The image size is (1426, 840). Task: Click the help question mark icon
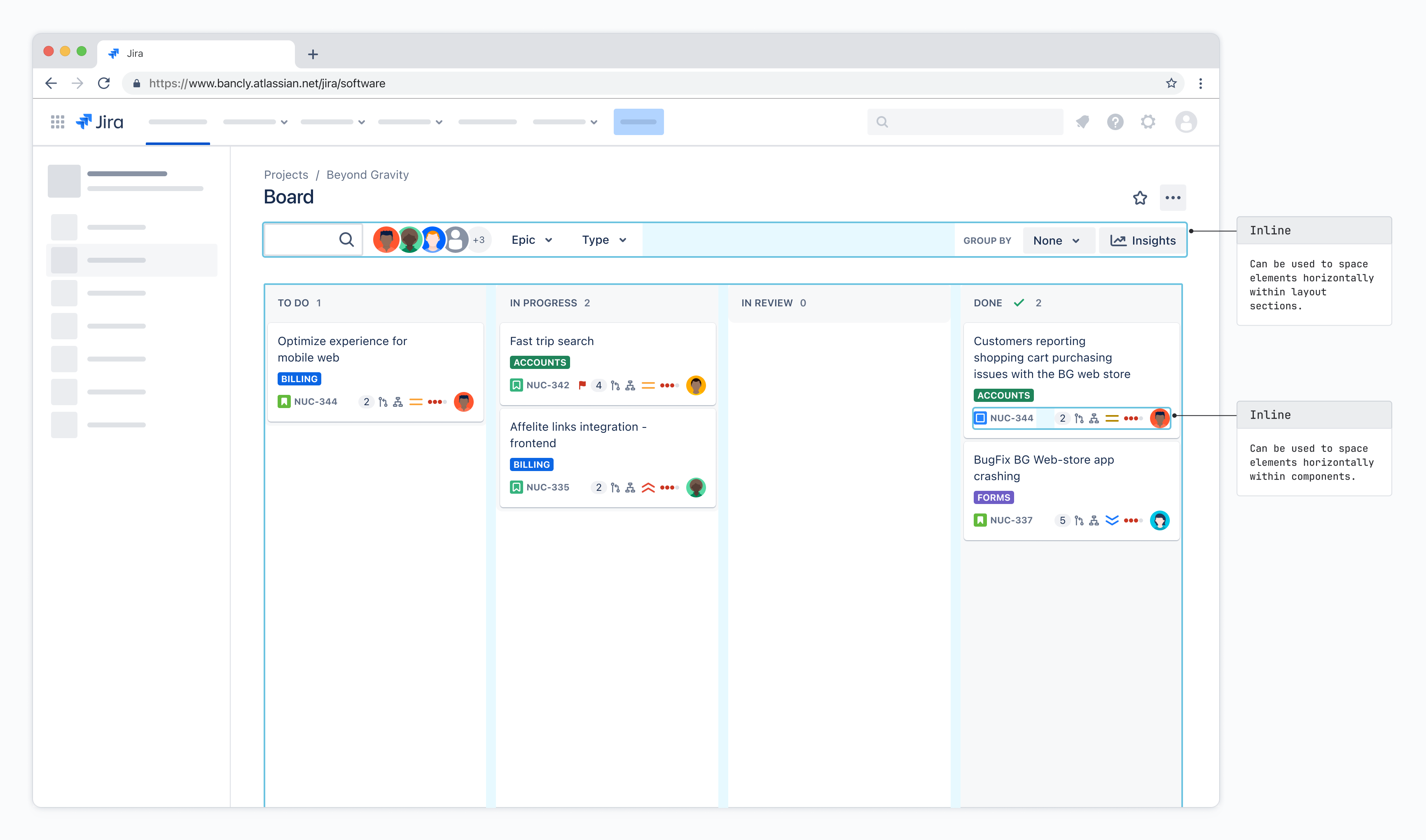click(1115, 122)
